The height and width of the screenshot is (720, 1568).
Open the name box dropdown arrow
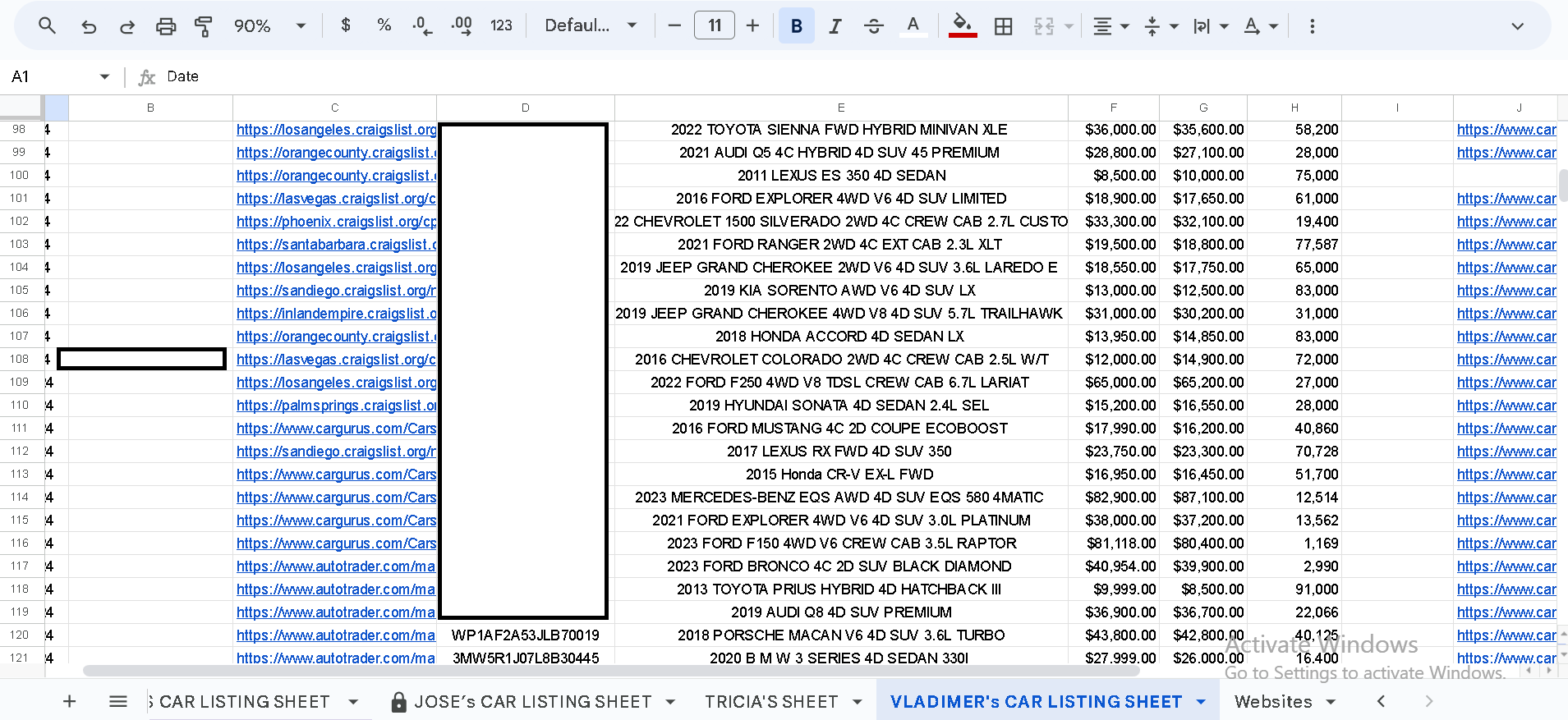104,76
